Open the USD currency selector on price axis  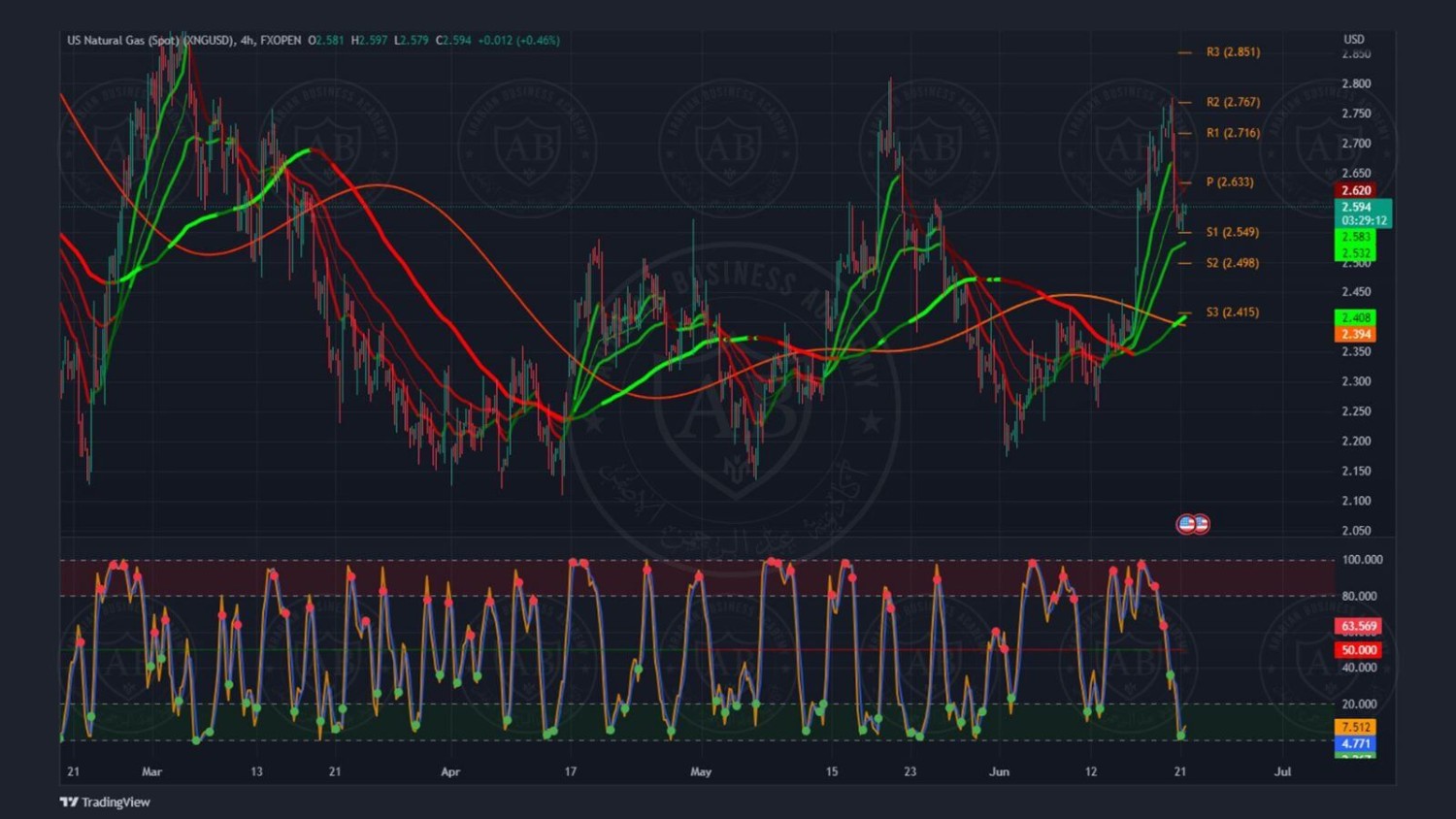tap(1354, 40)
